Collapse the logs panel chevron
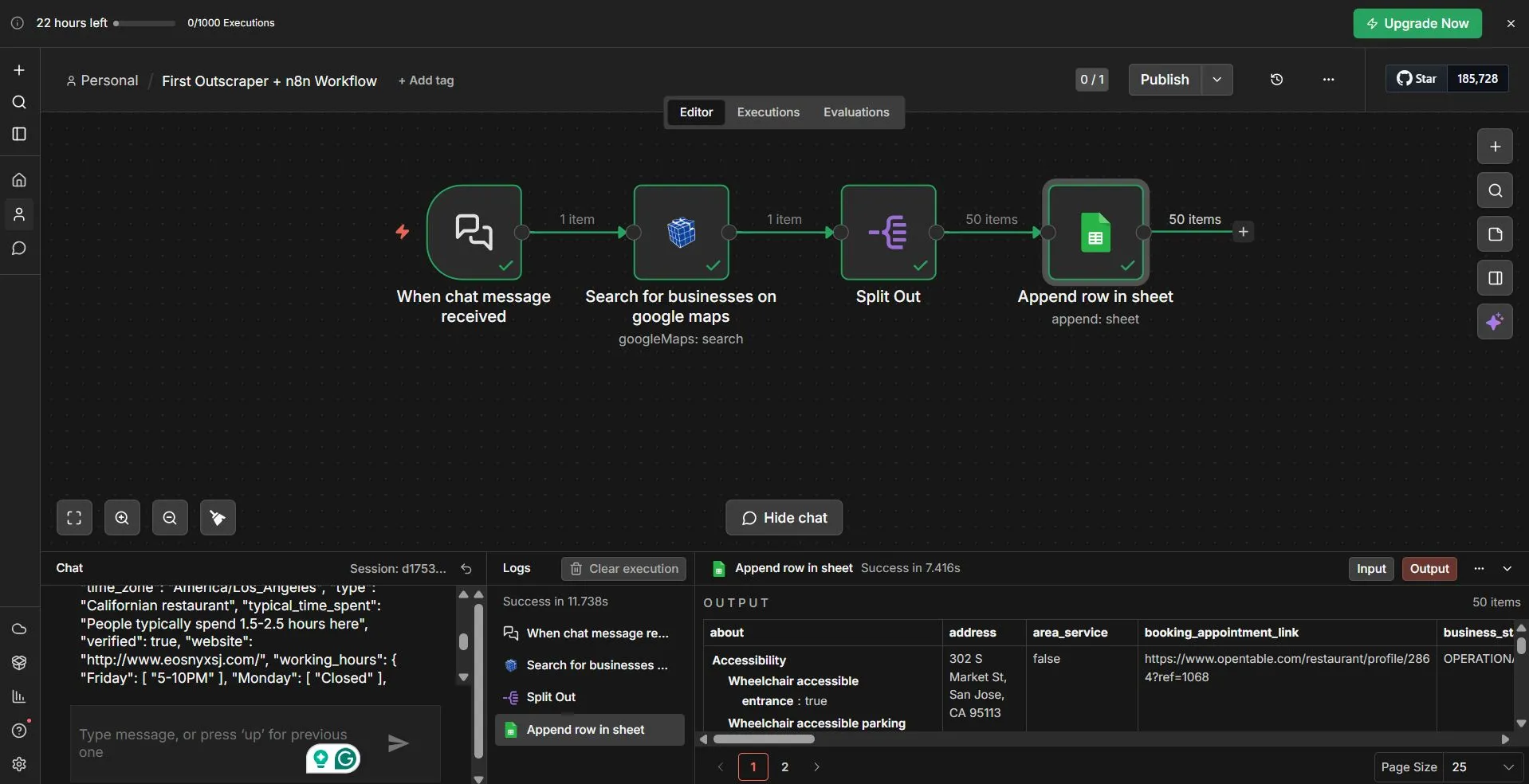This screenshot has width=1529, height=784. (1507, 569)
